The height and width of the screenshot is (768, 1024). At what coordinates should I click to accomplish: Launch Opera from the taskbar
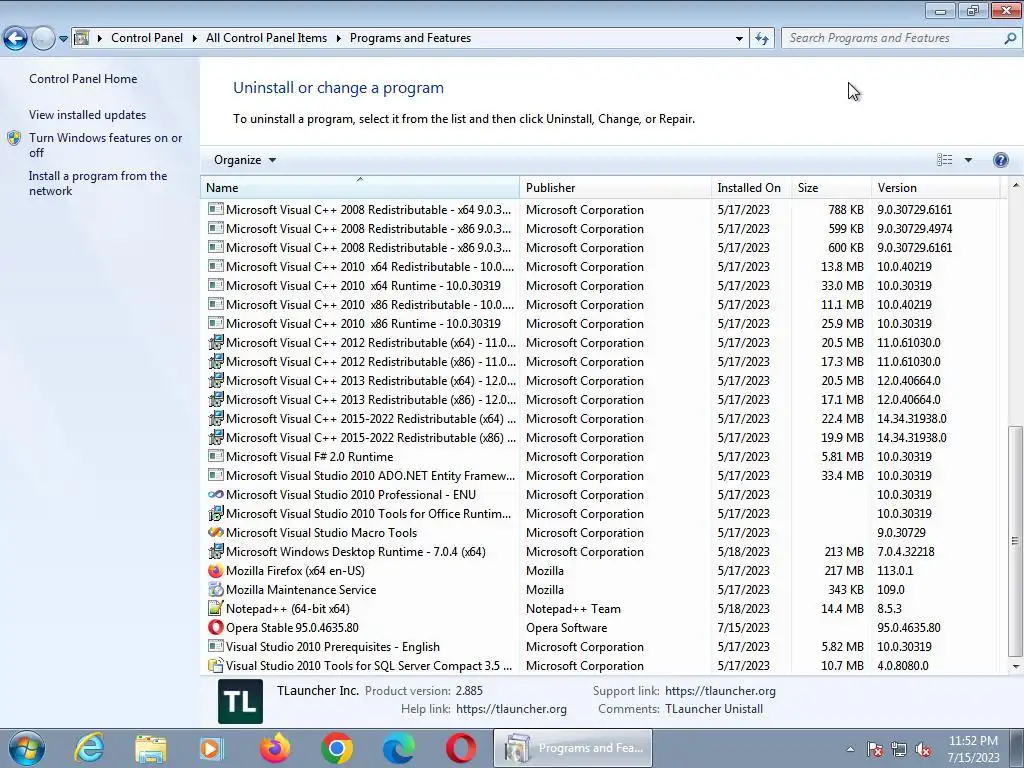pyautogui.click(x=460, y=748)
